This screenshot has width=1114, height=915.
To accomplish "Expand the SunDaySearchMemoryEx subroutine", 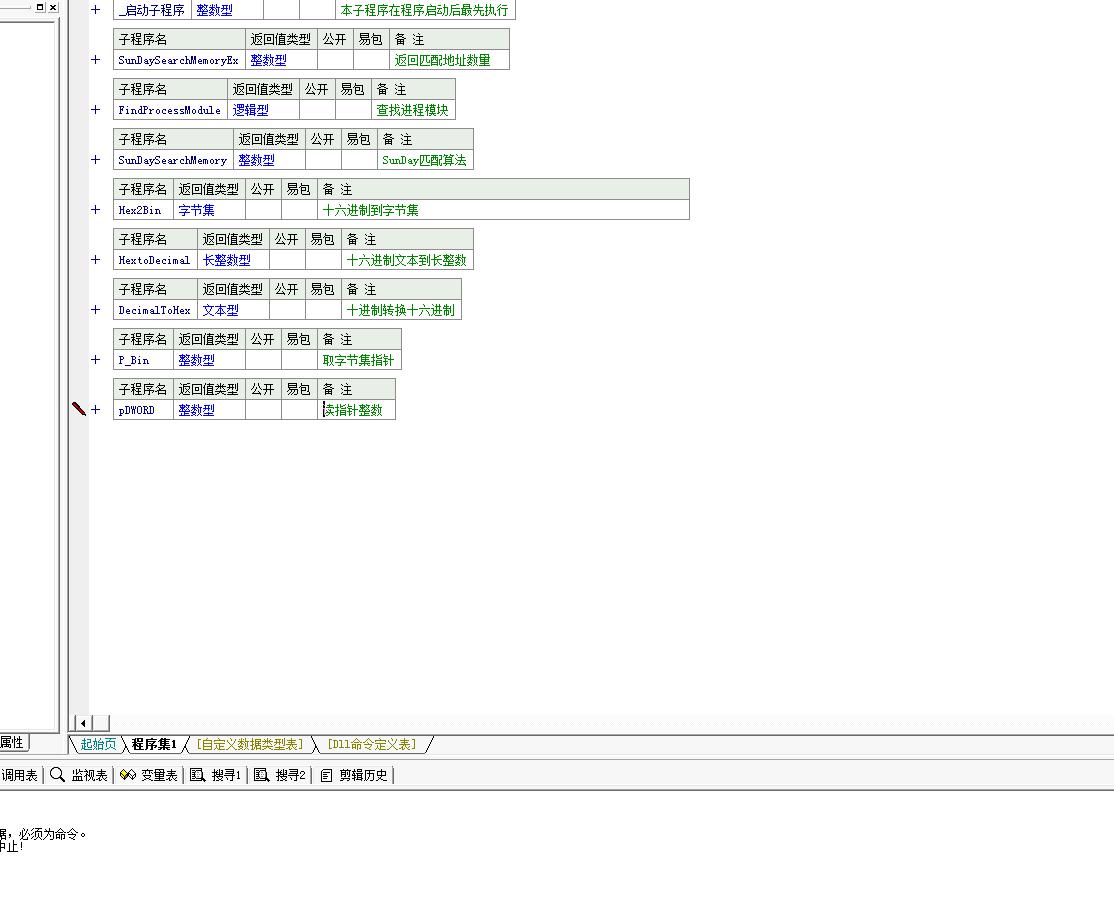I will (96, 60).
